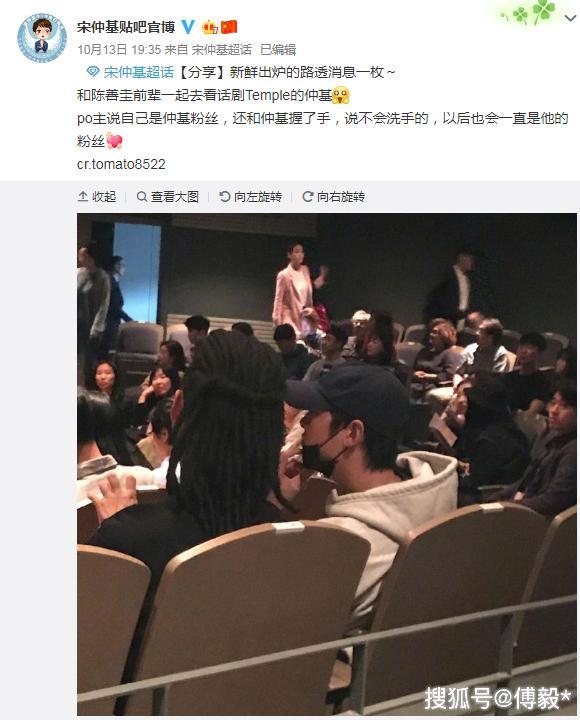Screen dimensions: 580x720
Task: Click the clockwise rotate icon
Action: pos(307,197)
